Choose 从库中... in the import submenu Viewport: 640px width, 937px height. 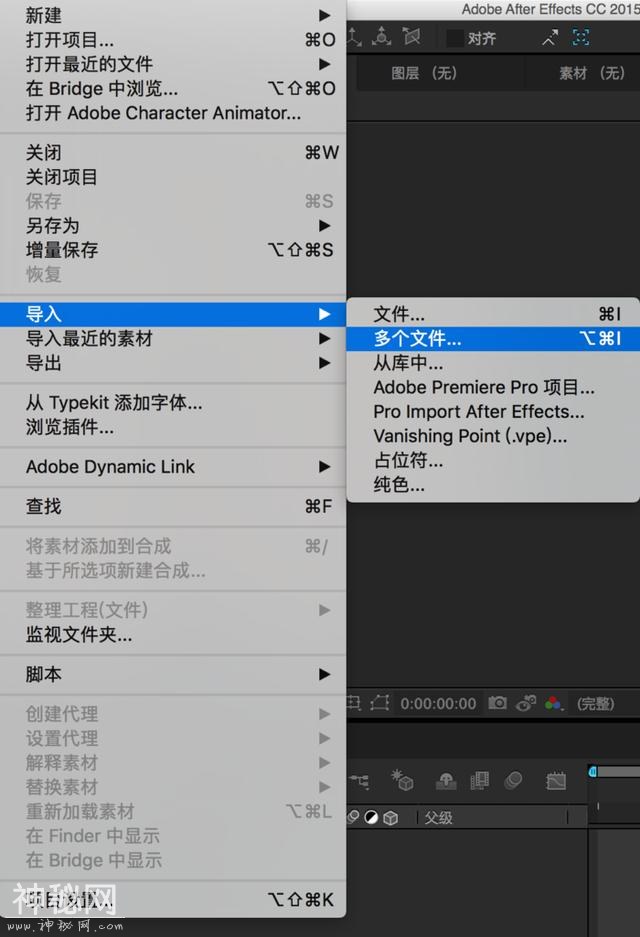494,363
